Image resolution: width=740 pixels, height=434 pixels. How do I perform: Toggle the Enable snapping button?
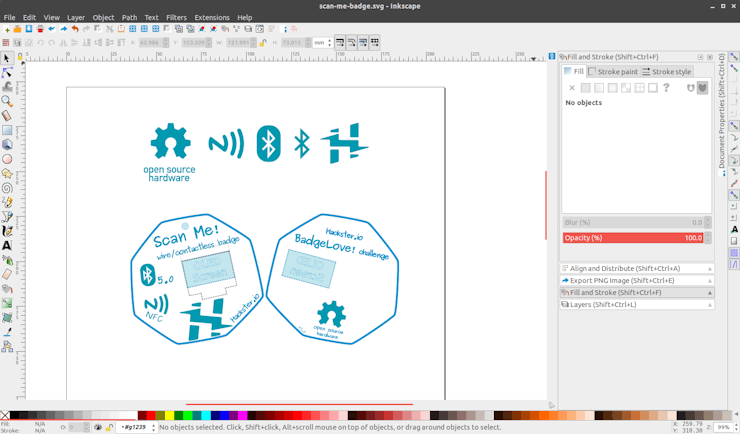coord(734,57)
